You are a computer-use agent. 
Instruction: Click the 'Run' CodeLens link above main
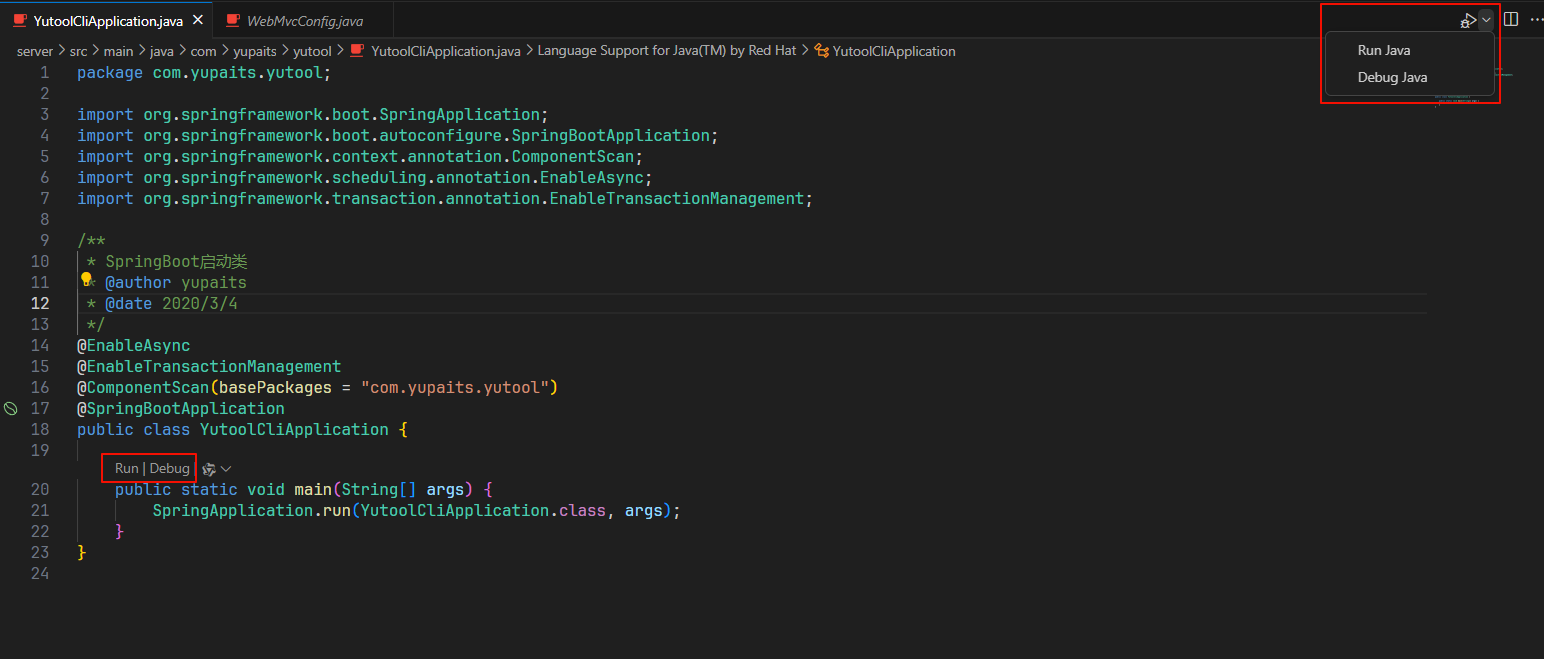pos(126,468)
